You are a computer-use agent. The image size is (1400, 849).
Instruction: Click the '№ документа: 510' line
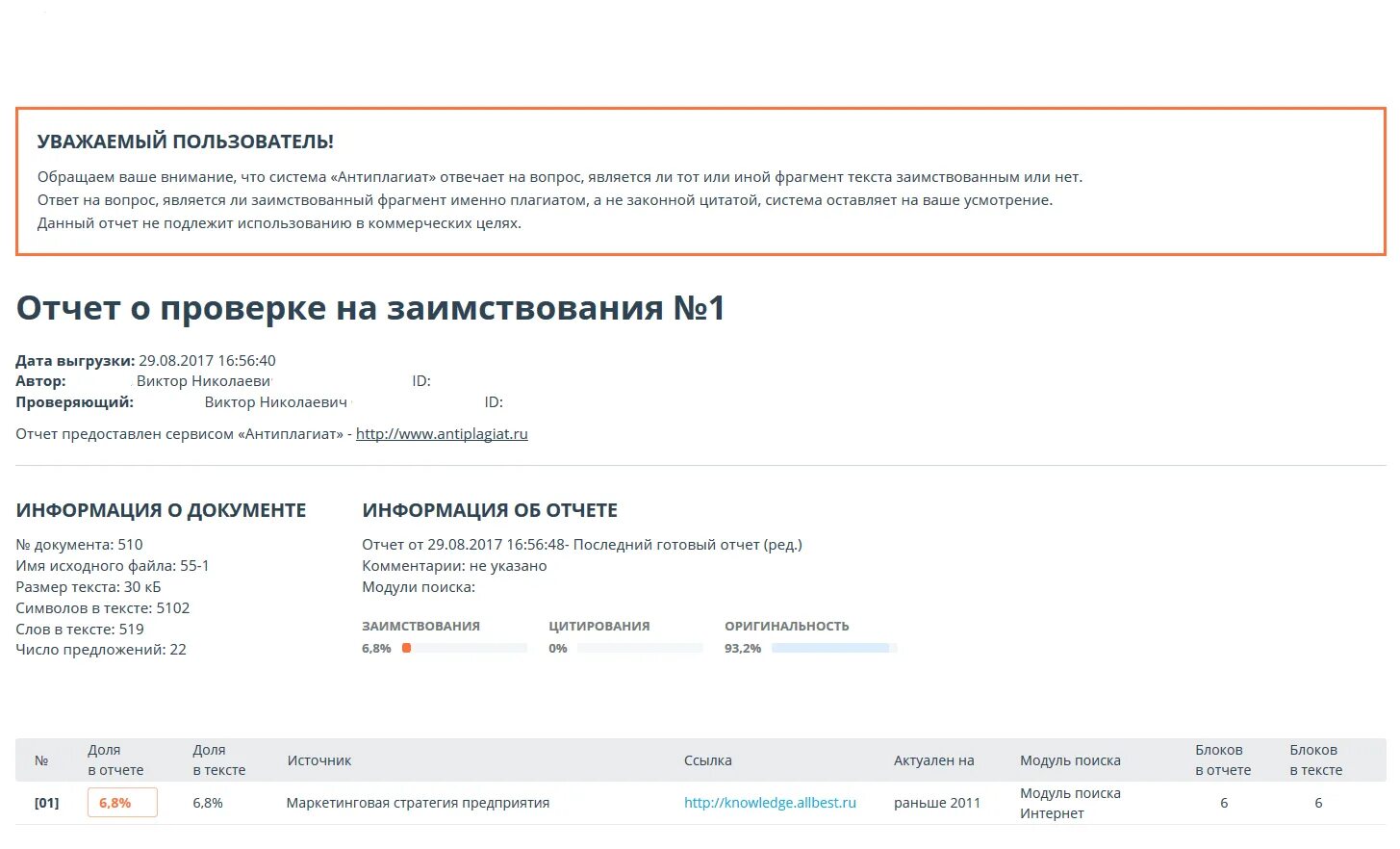(79, 545)
